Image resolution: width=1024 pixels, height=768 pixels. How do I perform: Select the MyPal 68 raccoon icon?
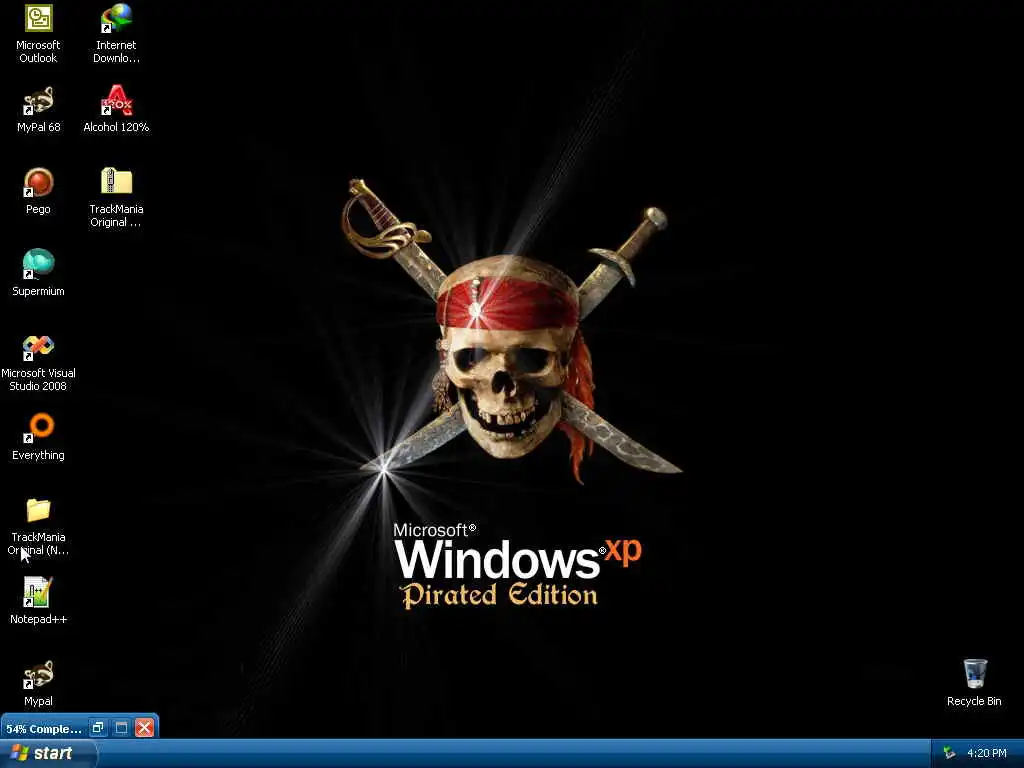pyautogui.click(x=38, y=101)
